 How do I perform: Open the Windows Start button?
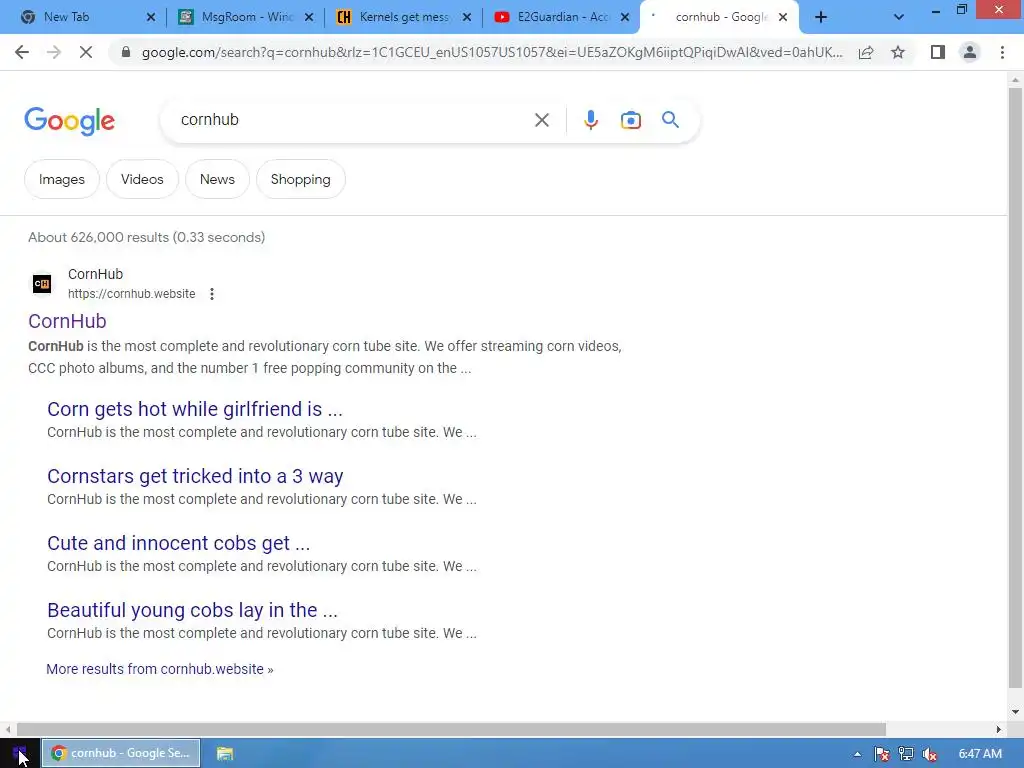20,754
